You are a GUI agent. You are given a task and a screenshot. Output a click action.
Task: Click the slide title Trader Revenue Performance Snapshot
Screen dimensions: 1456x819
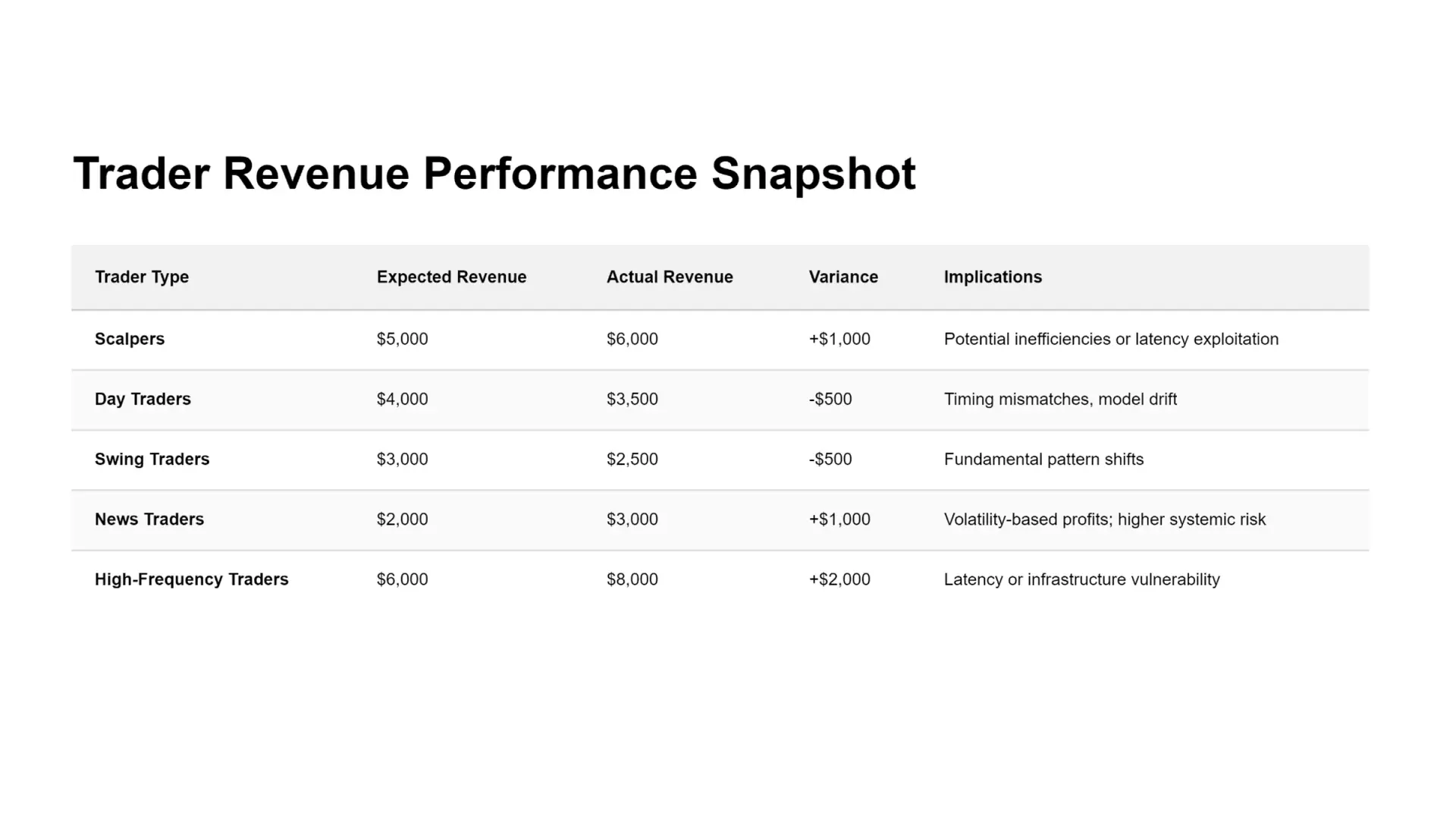[x=494, y=174]
